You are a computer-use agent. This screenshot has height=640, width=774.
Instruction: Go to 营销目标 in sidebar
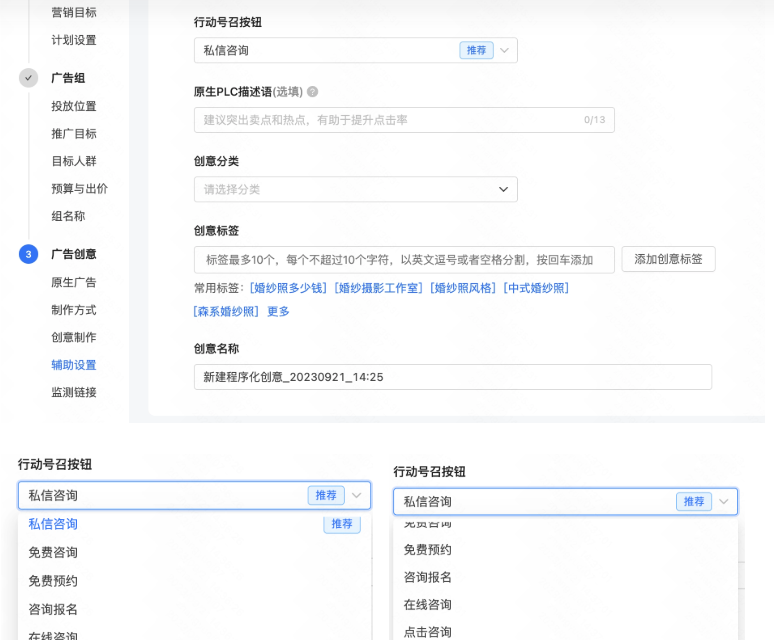click(74, 12)
